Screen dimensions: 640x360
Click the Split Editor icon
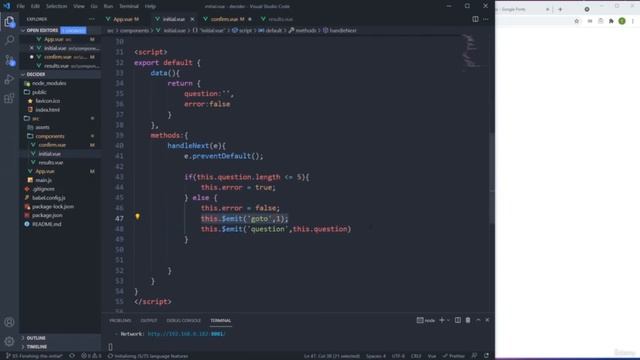point(475,19)
